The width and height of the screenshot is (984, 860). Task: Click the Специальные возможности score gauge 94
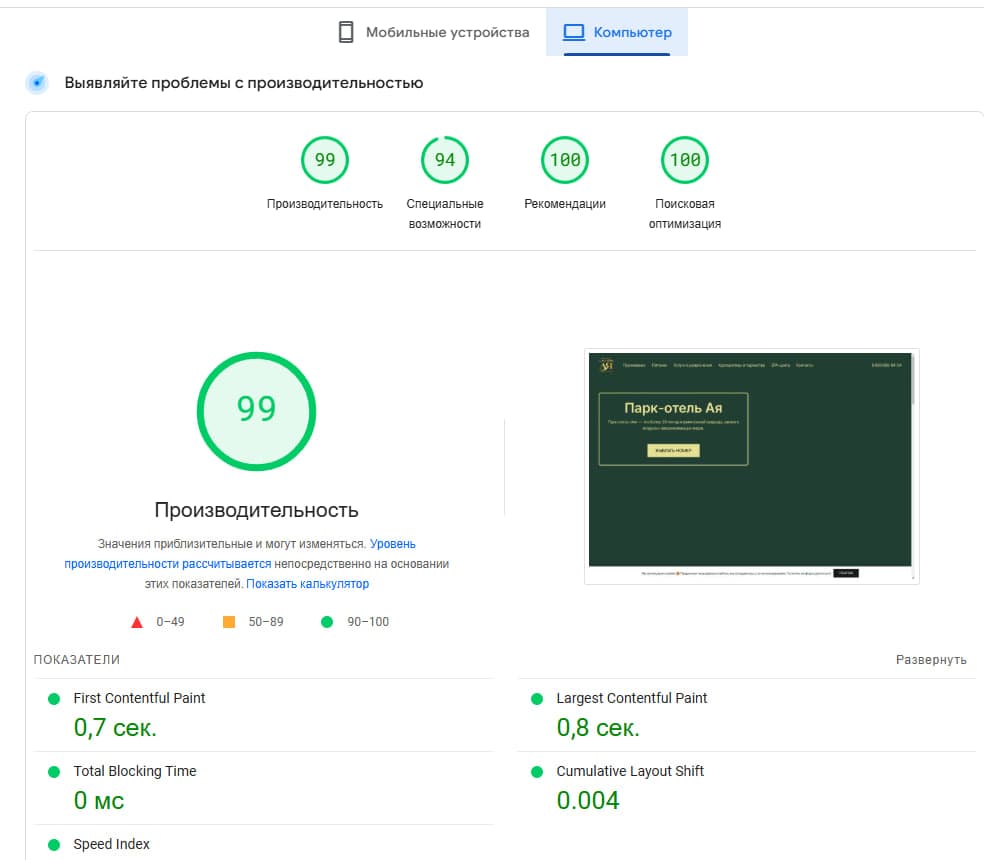(x=445, y=160)
